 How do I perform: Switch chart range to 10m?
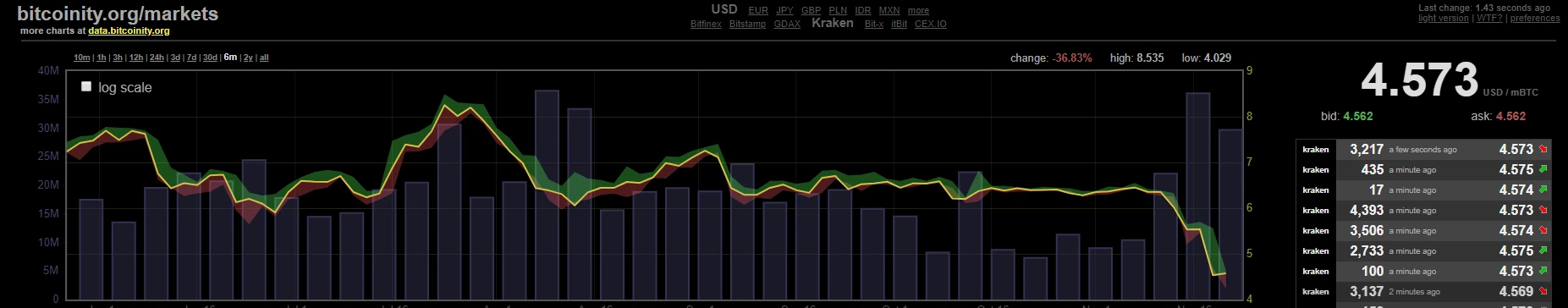pos(81,58)
